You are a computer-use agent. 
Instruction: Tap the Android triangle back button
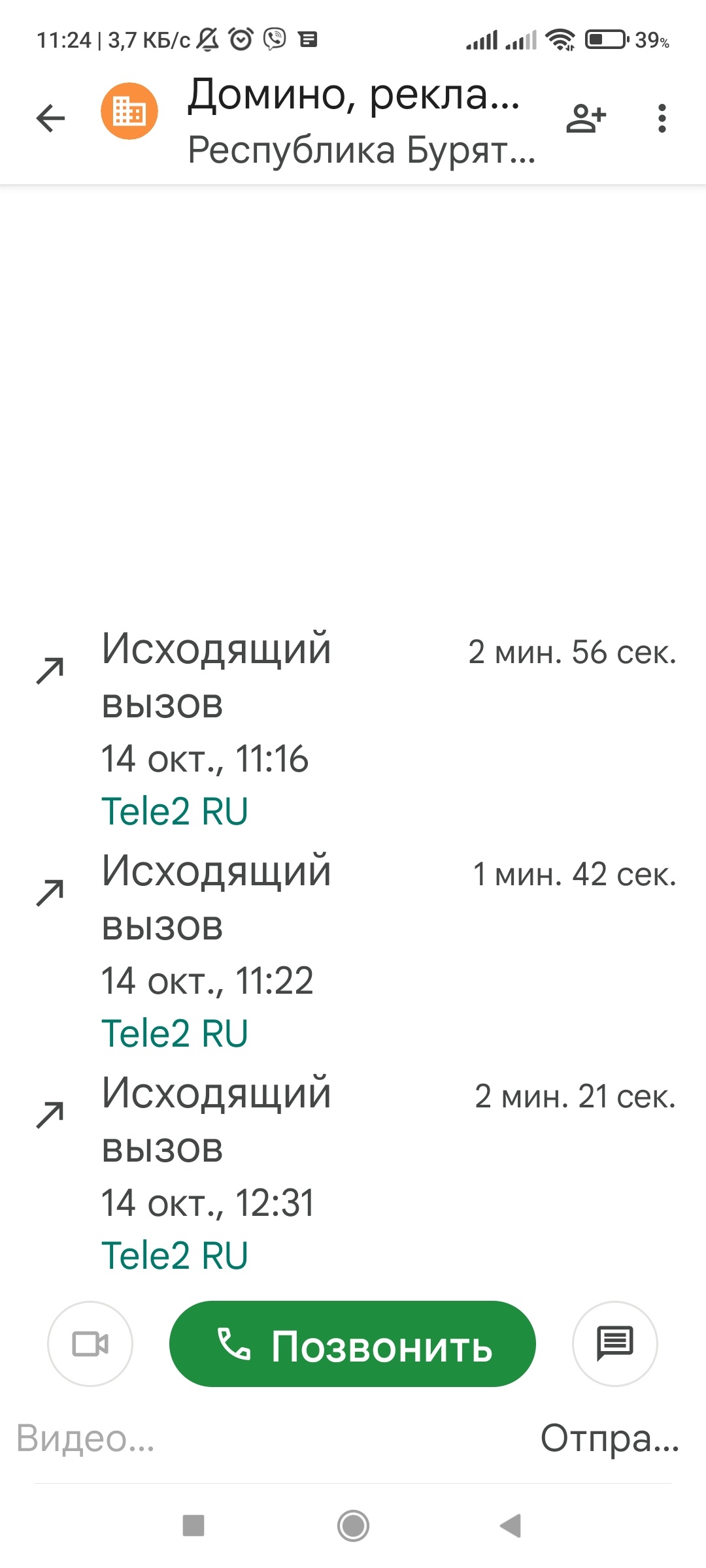click(x=511, y=1526)
